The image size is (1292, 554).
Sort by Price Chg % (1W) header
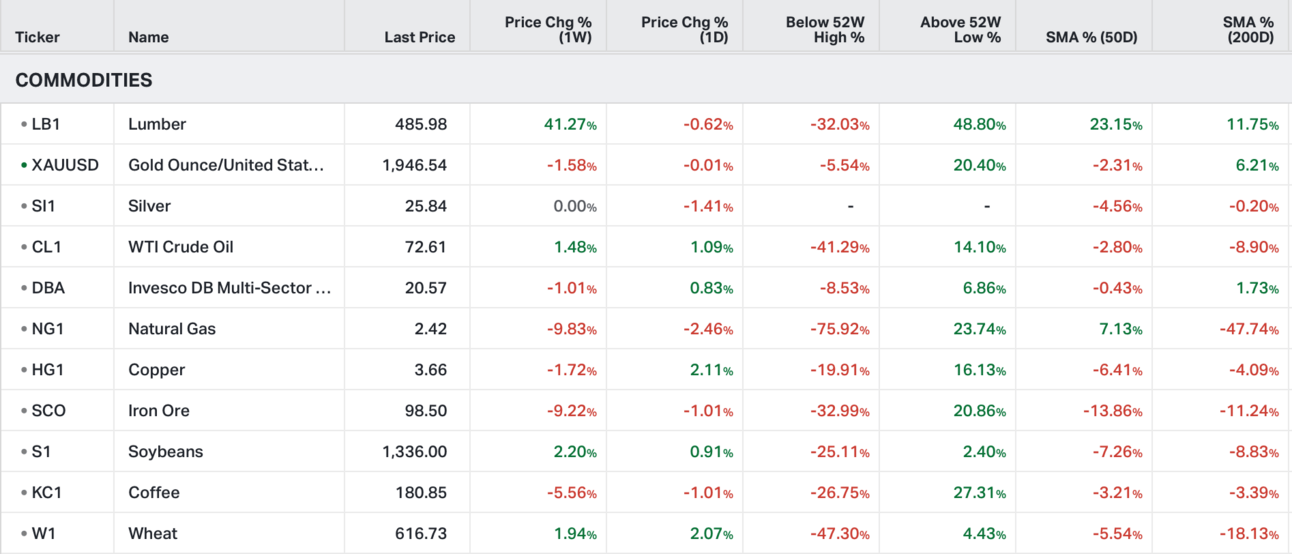point(548,29)
